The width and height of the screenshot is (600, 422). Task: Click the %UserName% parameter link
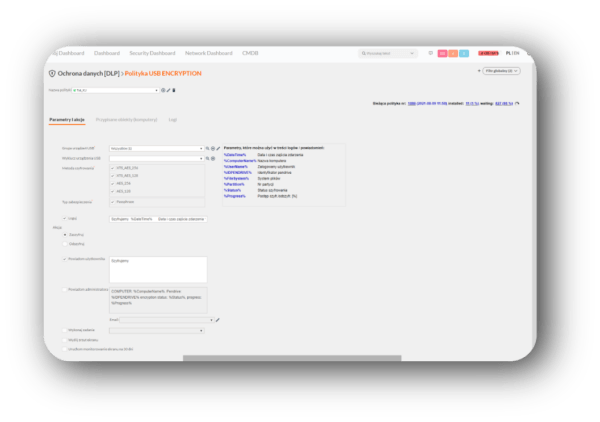pos(236,167)
